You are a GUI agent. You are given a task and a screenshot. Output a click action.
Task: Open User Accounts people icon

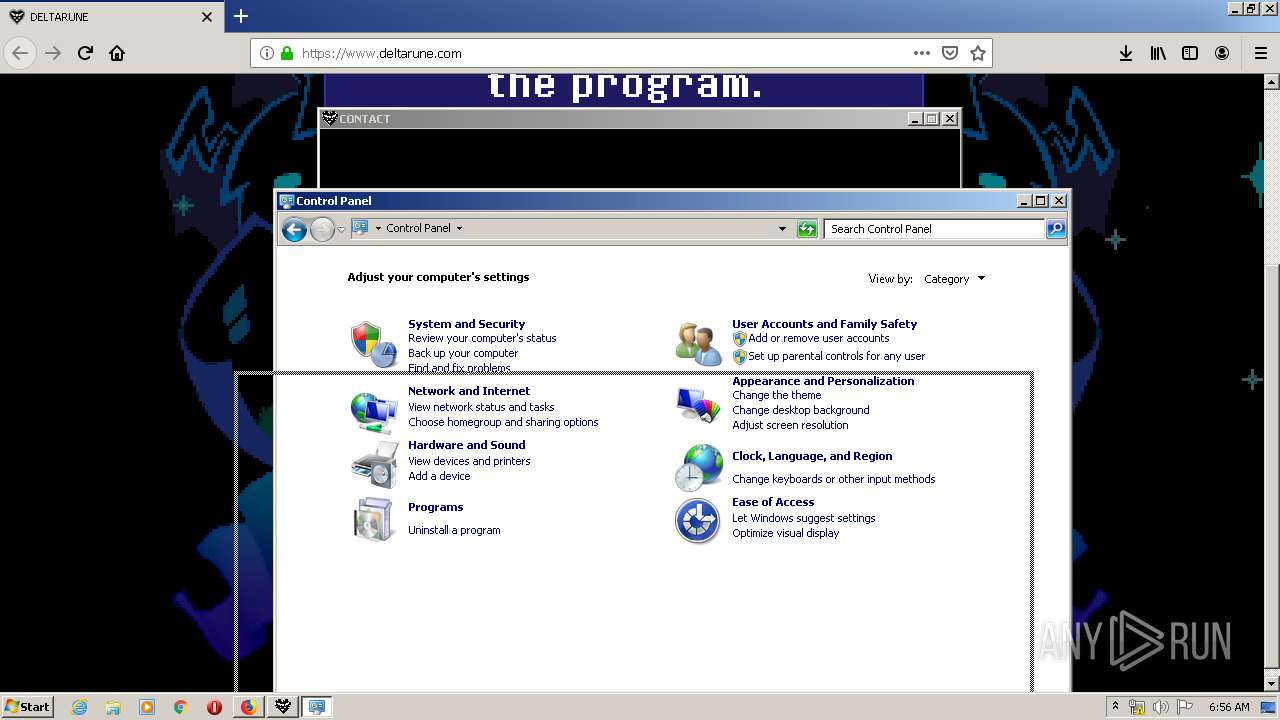click(x=698, y=344)
